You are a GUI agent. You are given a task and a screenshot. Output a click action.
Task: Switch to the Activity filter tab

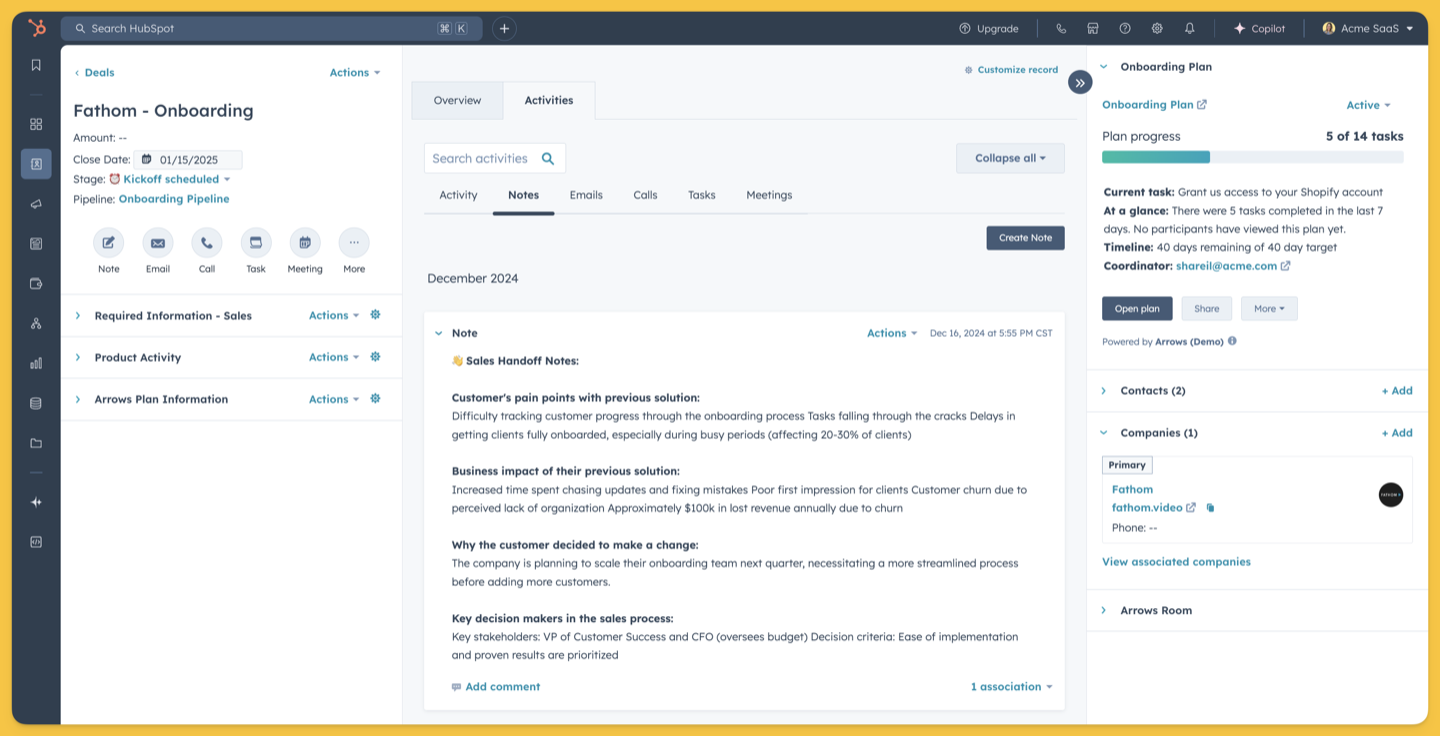coord(458,195)
